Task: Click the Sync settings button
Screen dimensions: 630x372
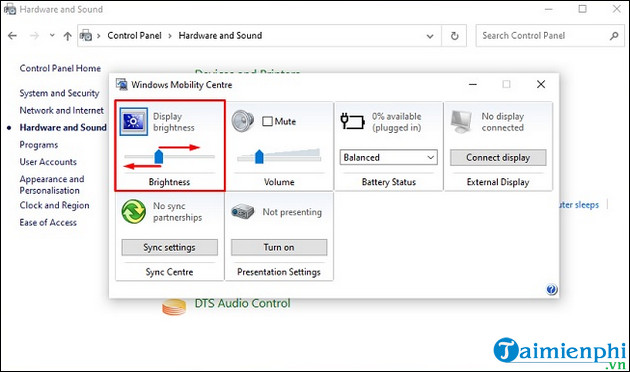Action: click(x=170, y=247)
